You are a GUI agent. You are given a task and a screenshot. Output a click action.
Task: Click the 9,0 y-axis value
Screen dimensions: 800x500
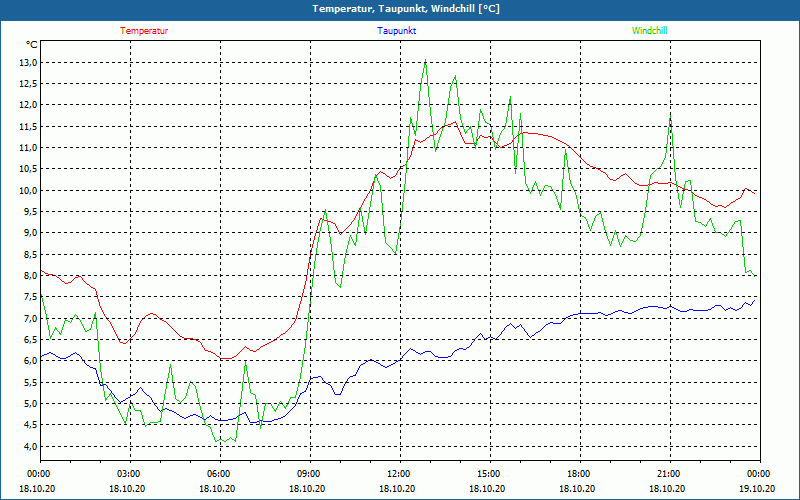pos(30,233)
